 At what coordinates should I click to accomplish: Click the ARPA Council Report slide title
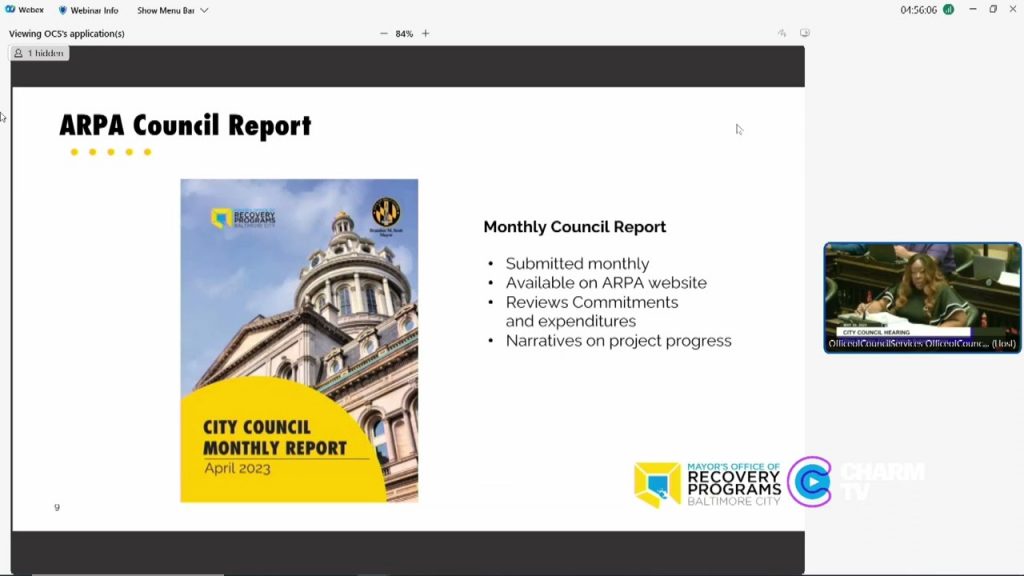click(185, 125)
